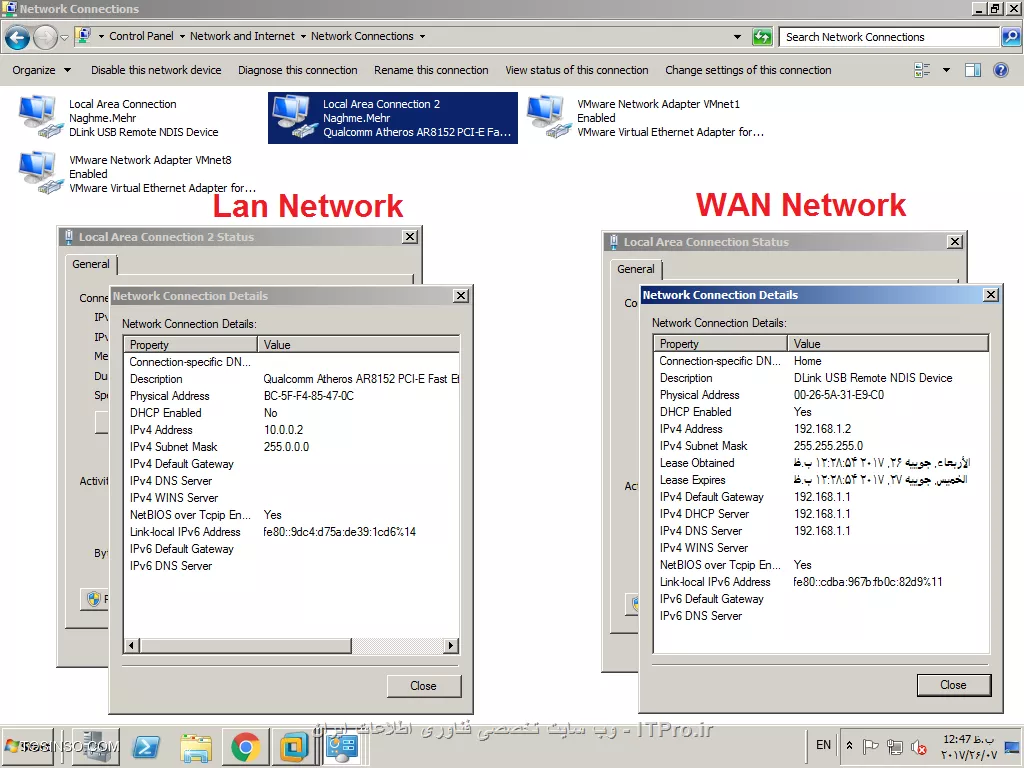Open Help with the question mark icon

pyautogui.click(x=1000, y=70)
